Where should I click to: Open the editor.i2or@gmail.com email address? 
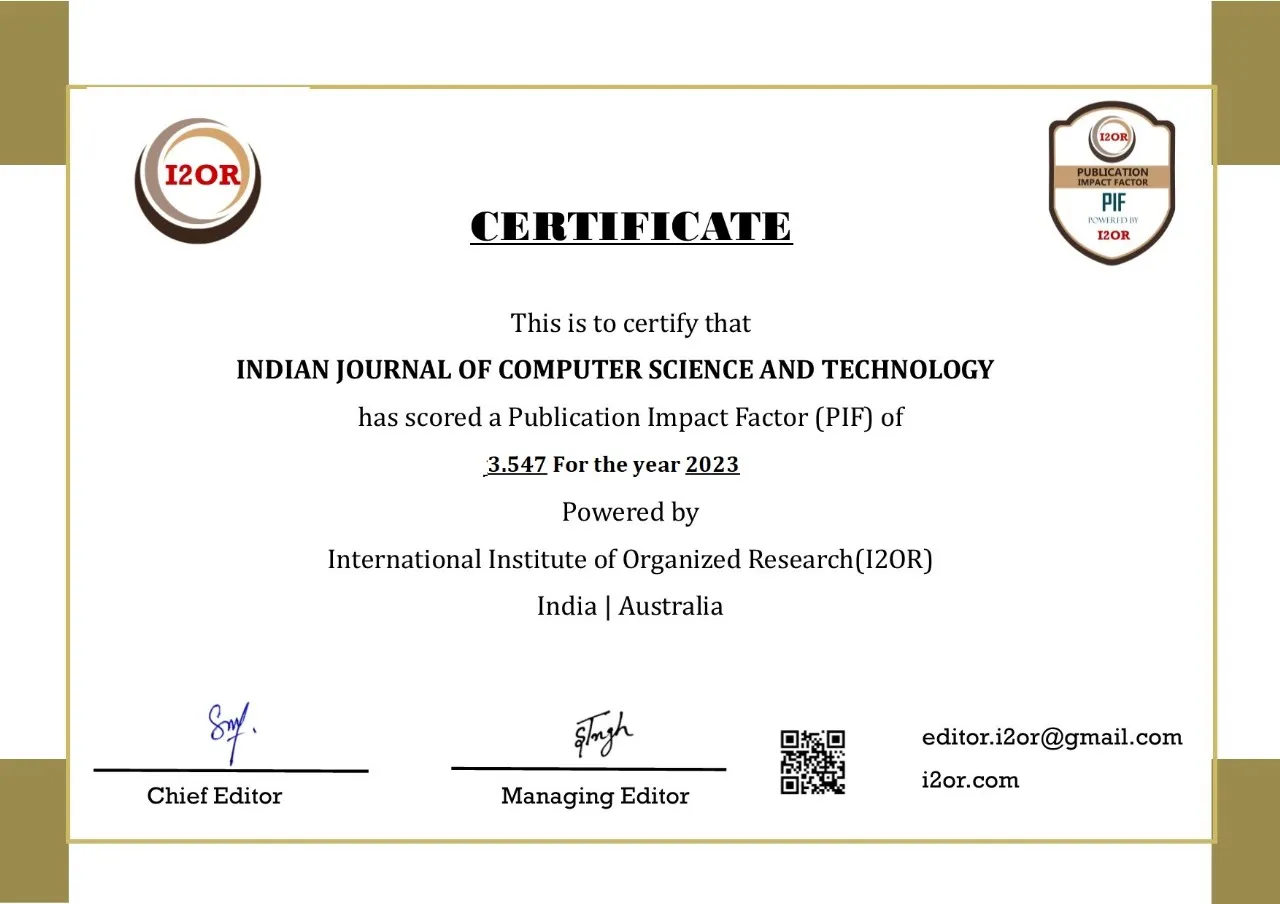pos(1052,738)
